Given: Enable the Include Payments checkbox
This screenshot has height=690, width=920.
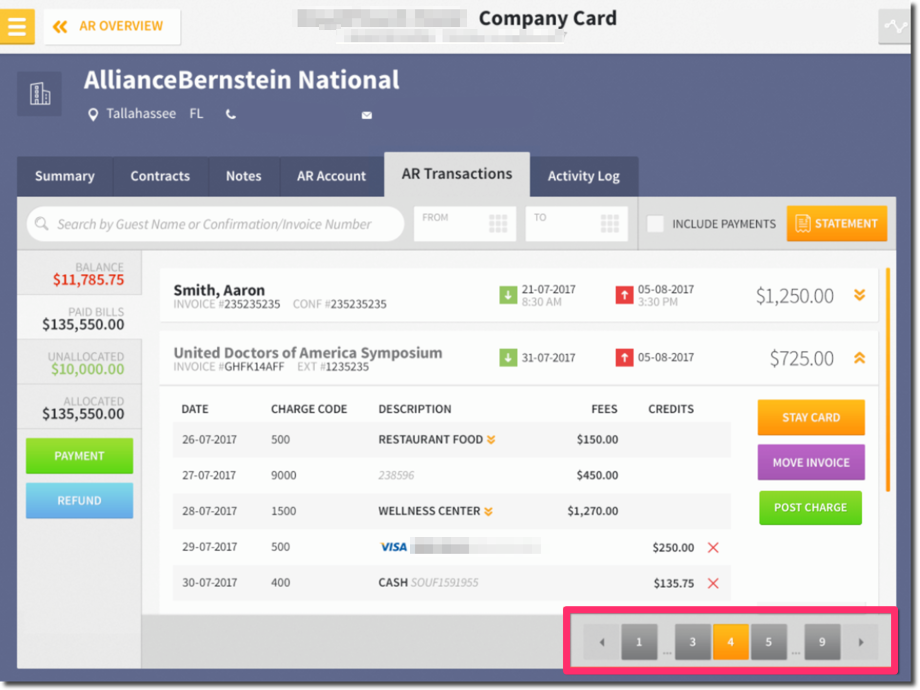Looking at the screenshot, I should pyautogui.click(x=655, y=224).
